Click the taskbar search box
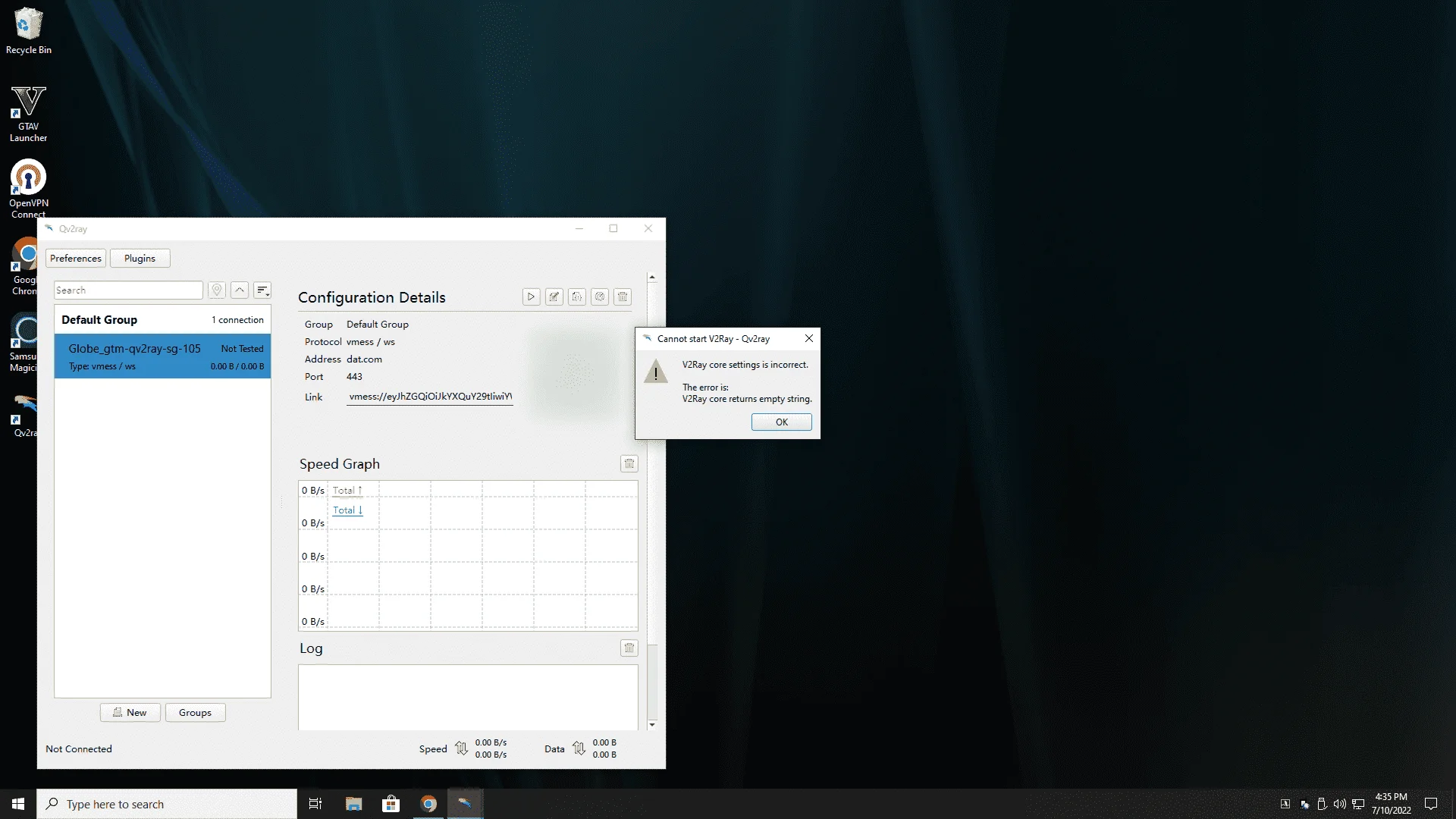 tap(167, 804)
